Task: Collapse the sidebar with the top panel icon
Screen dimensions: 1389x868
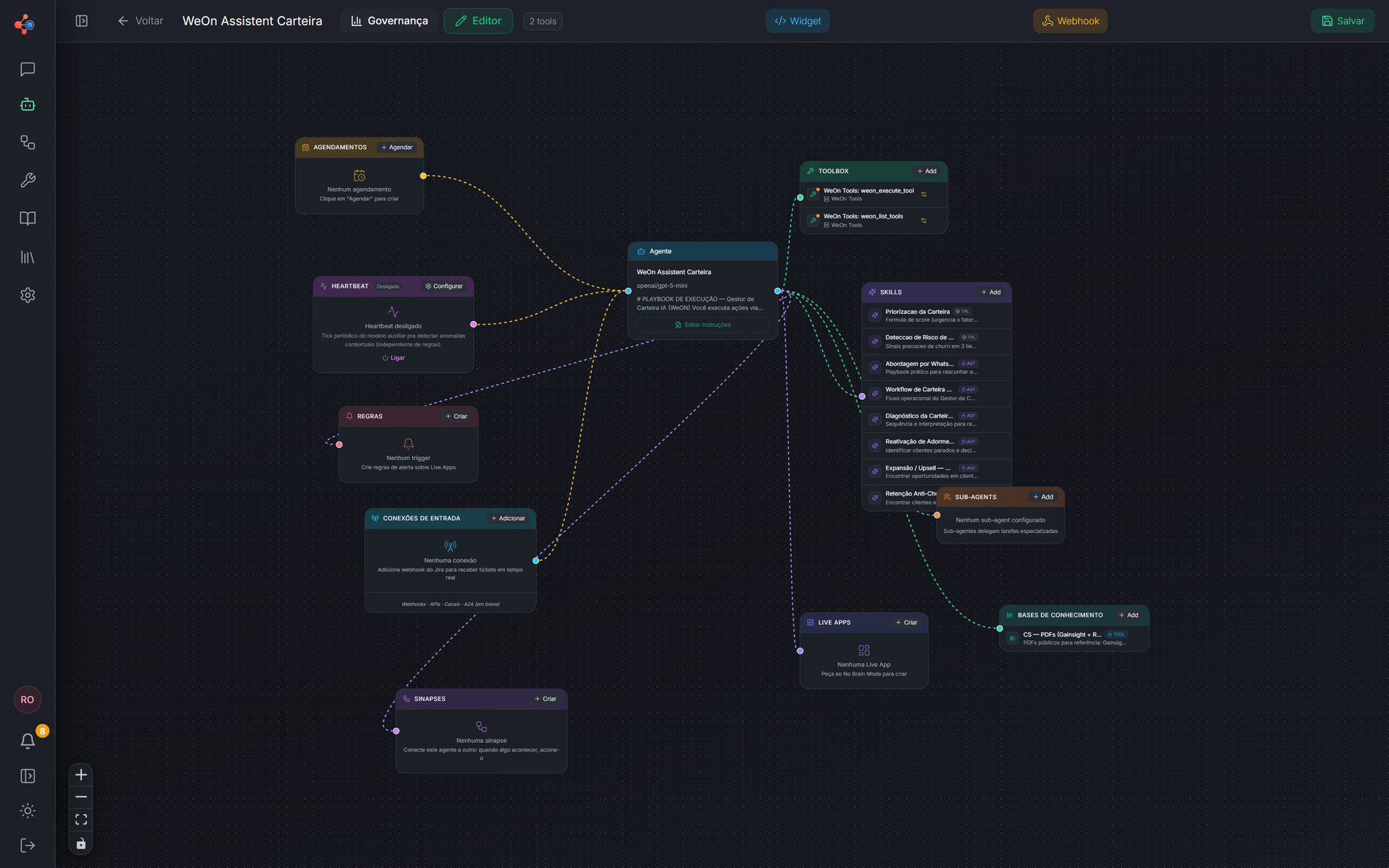Action: pos(82,21)
